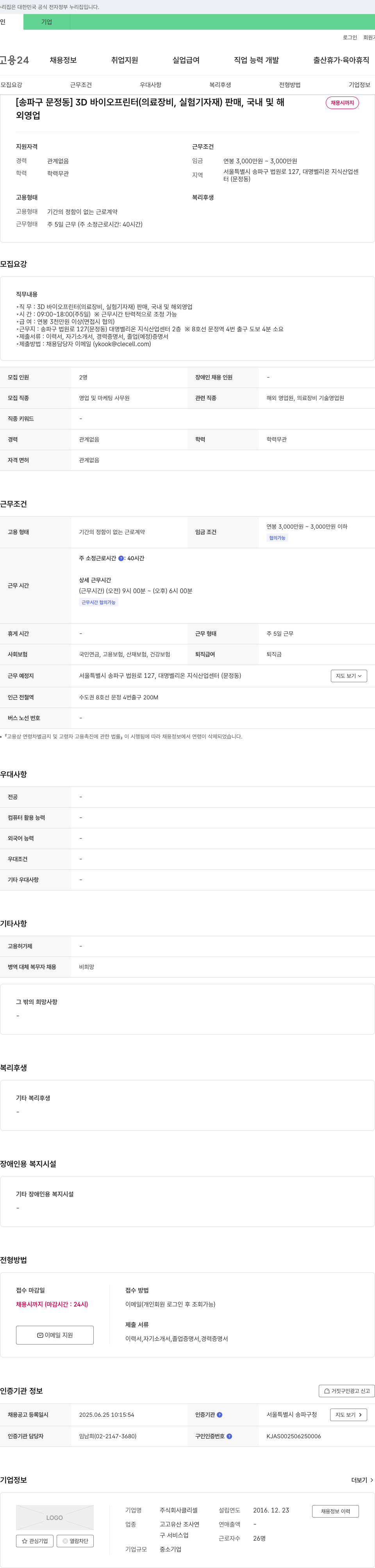Screen dimensions: 375x1568
Task: Jump to the 기업정보 section tab
Action: pyautogui.click(x=359, y=85)
